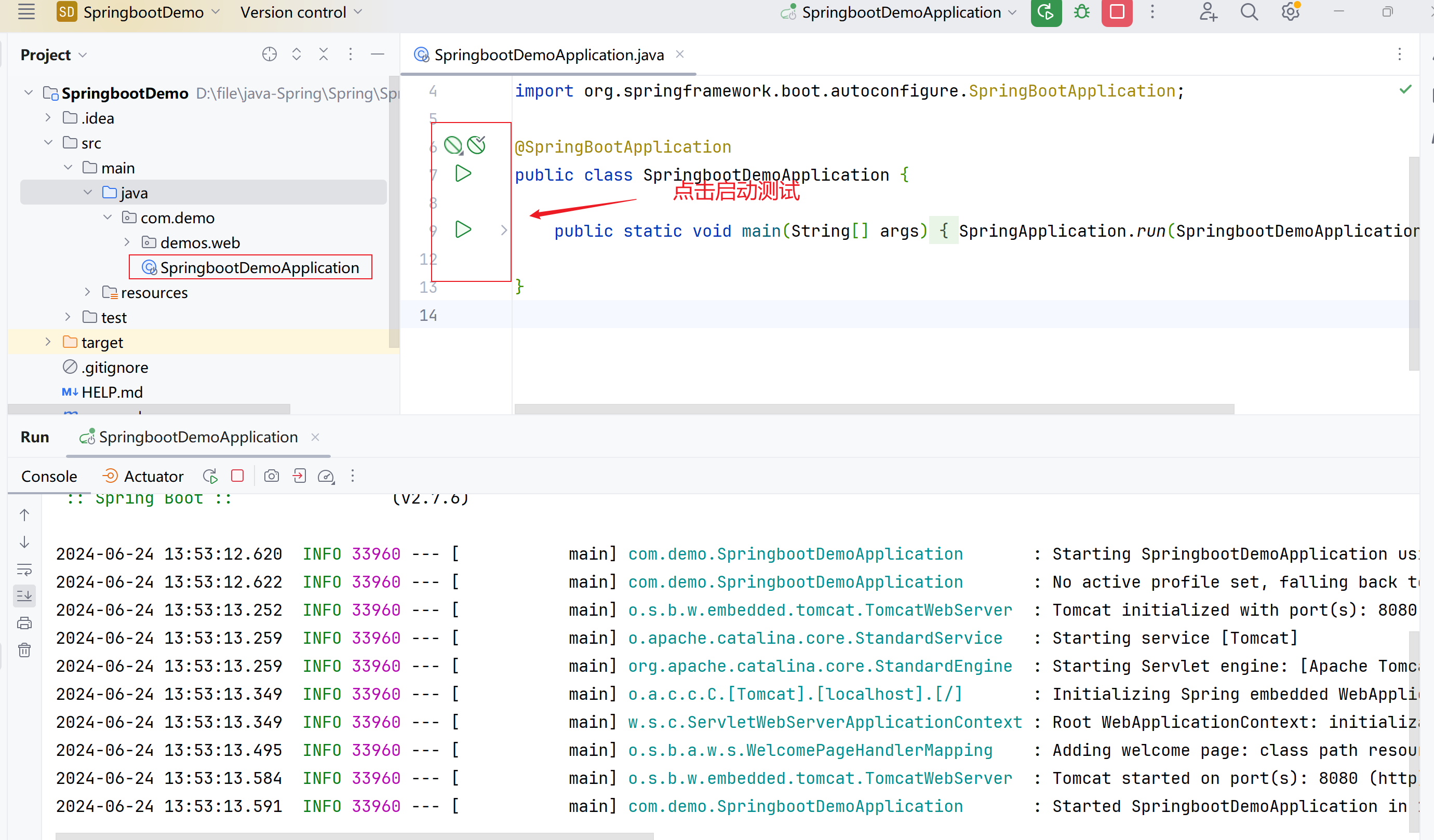Click the up arrow in console sidebar
This screenshot has height=840, width=1434.
(24, 515)
